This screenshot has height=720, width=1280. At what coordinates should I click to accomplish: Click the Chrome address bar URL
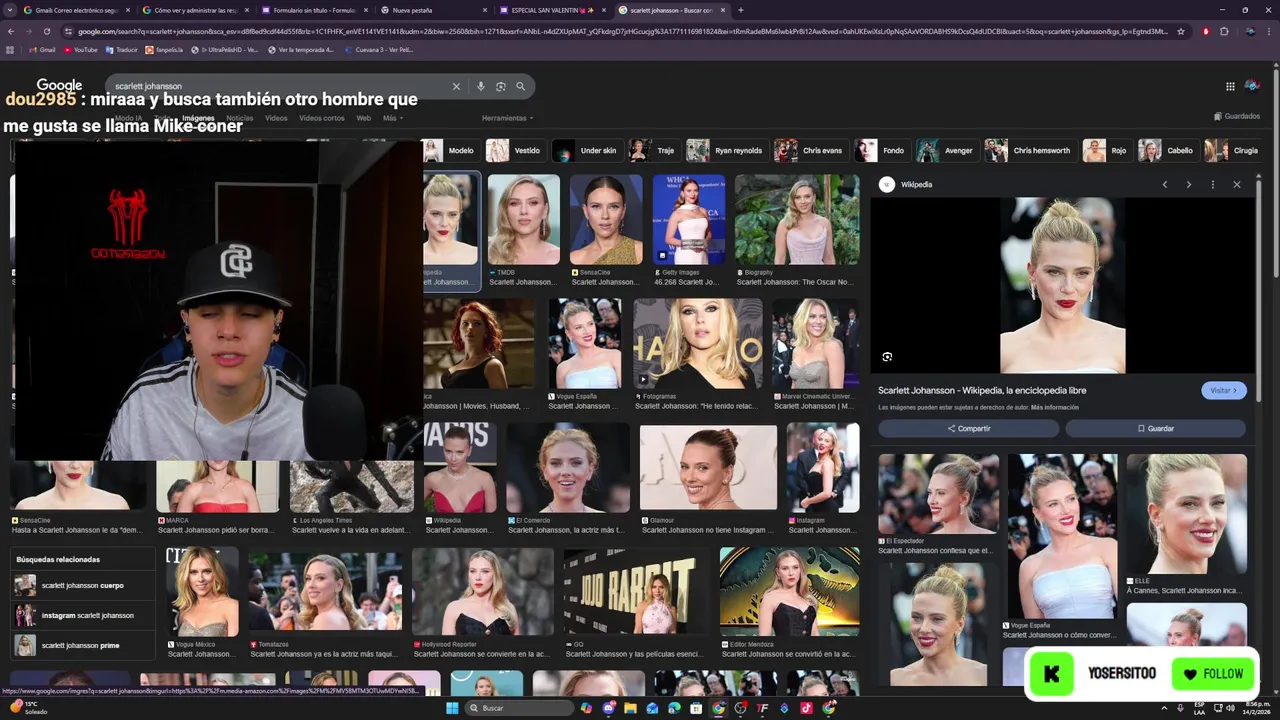point(622,31)
